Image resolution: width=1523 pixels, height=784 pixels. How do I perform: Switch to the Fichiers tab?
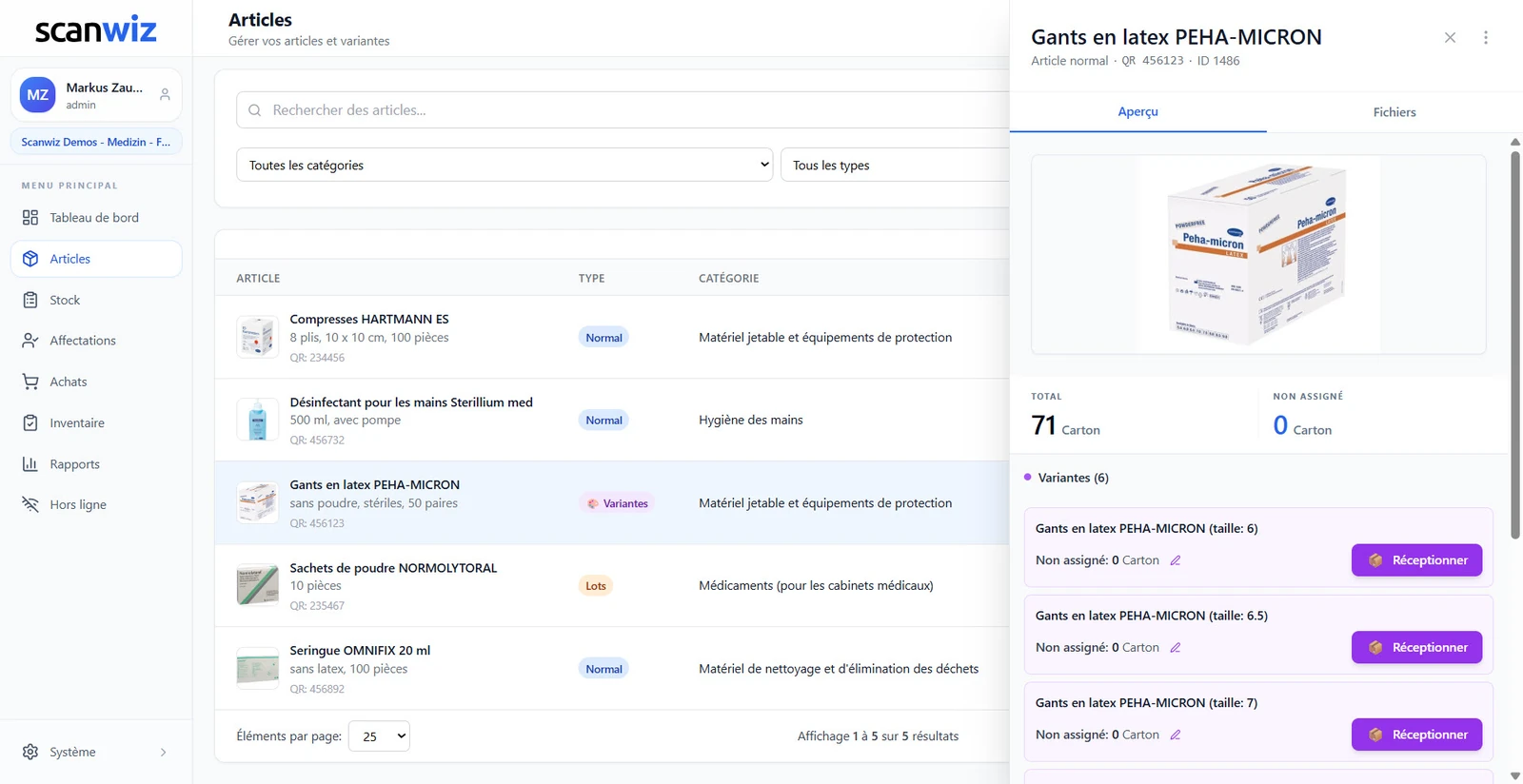[x=1394, y=112]
